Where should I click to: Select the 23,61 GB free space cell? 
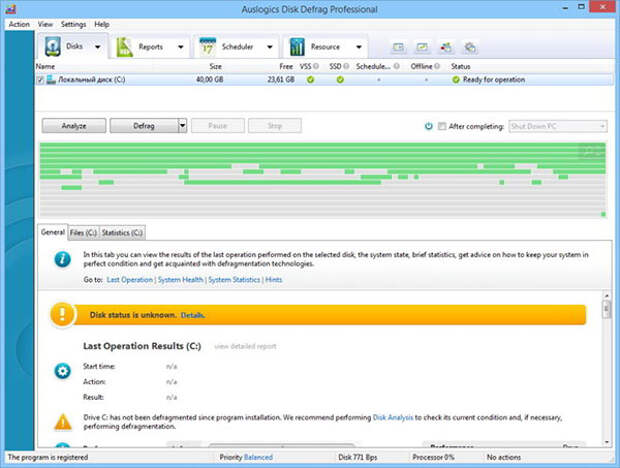pyautogui.click(x=281, y=79)
